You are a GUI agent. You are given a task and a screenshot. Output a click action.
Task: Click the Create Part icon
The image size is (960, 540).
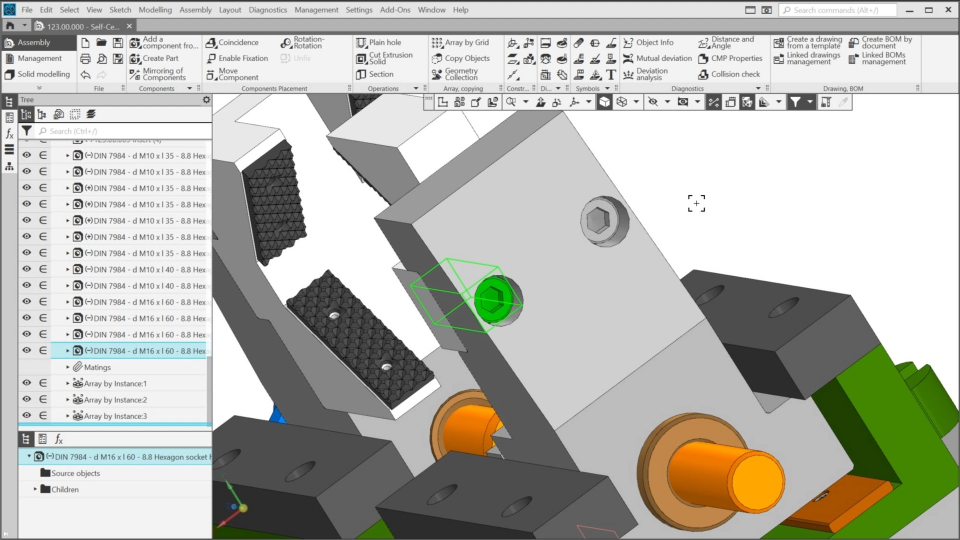(x=153, y=58)
